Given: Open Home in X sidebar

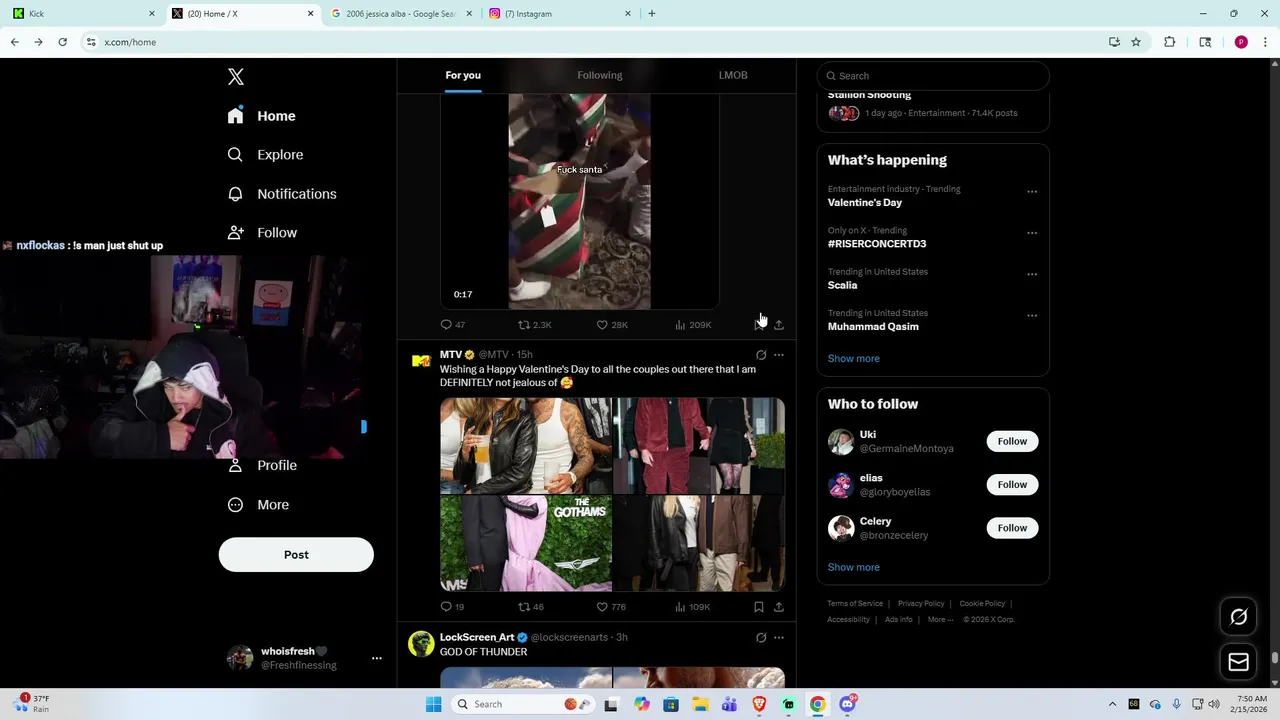Looking at the screenshot, I should (x=261, y=116).
